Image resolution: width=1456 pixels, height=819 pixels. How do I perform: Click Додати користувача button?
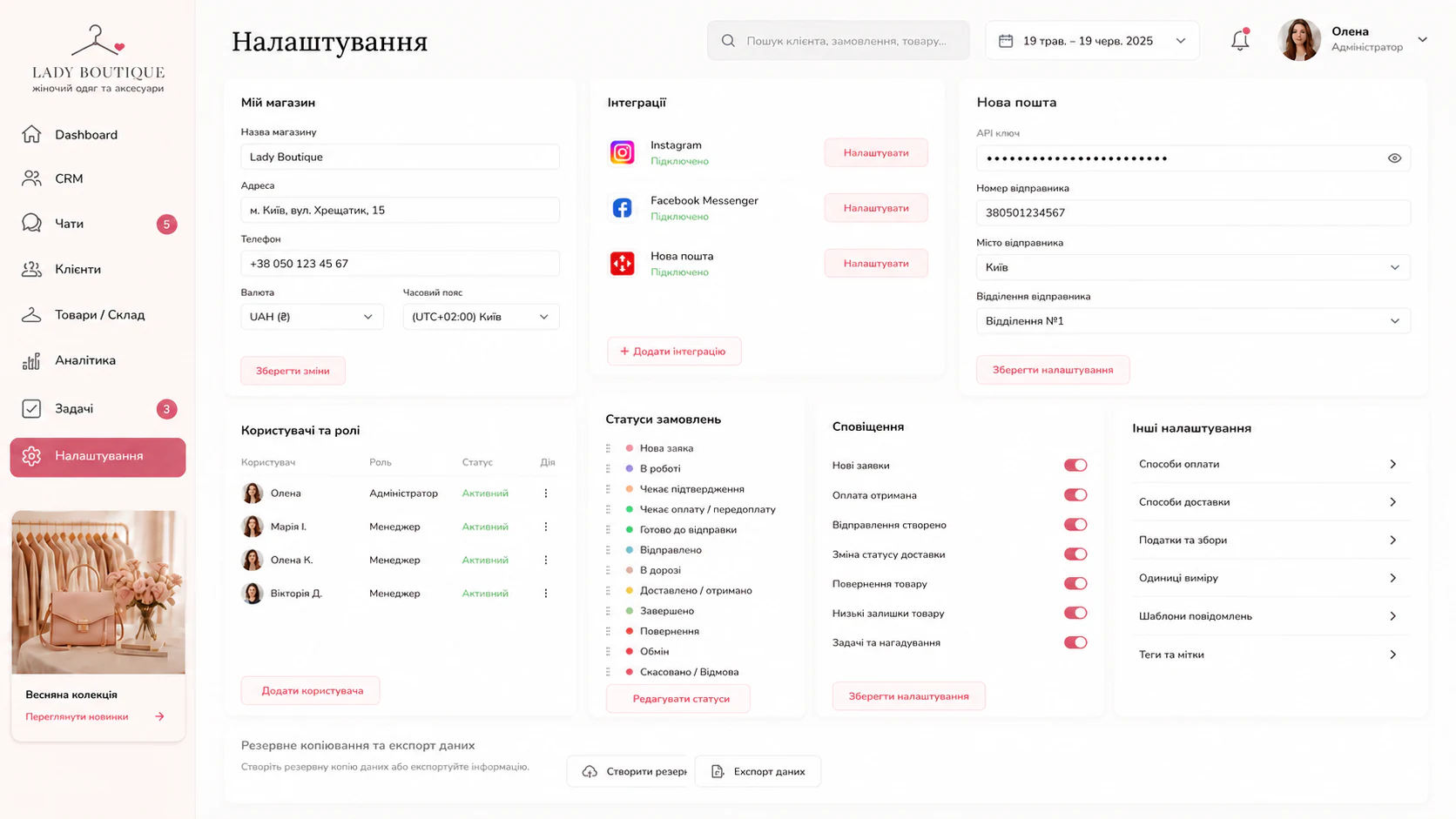pyautogui.click(x=311, y=690)
